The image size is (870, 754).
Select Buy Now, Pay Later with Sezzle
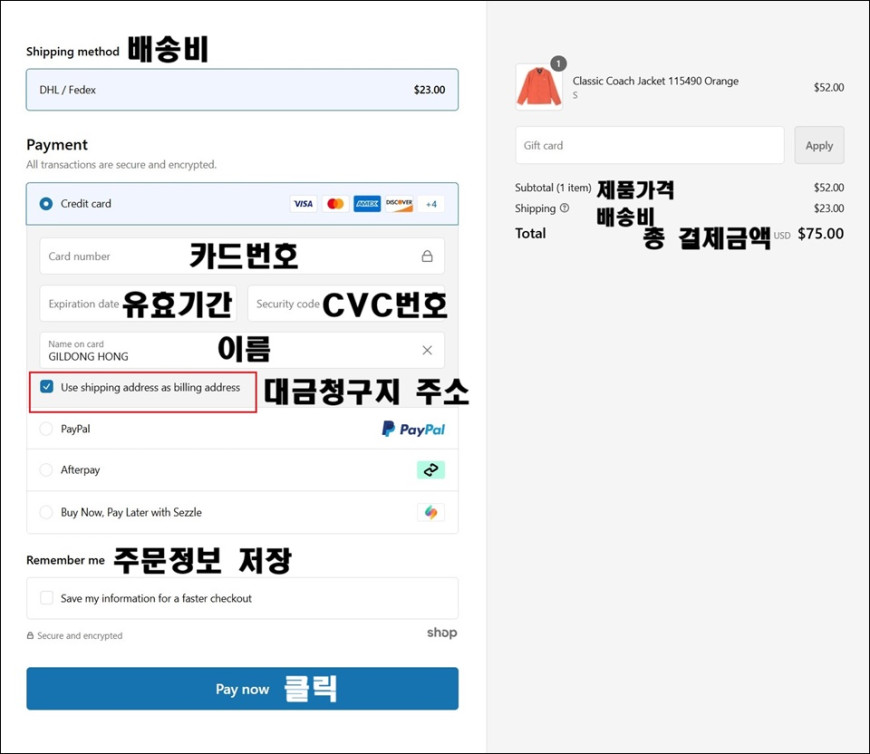46,512
